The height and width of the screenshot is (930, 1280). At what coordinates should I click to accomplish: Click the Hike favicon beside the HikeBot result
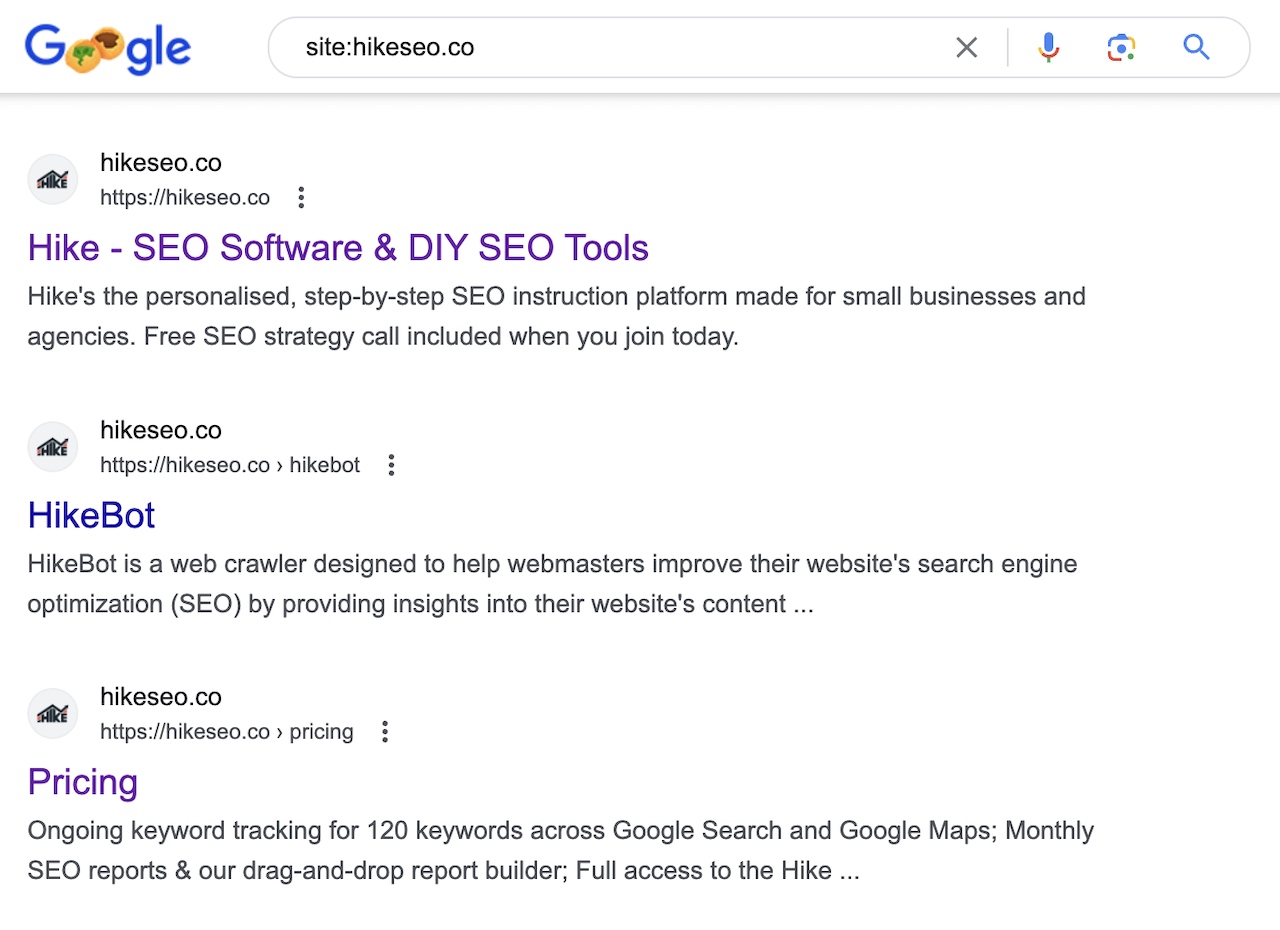[52, 447]
